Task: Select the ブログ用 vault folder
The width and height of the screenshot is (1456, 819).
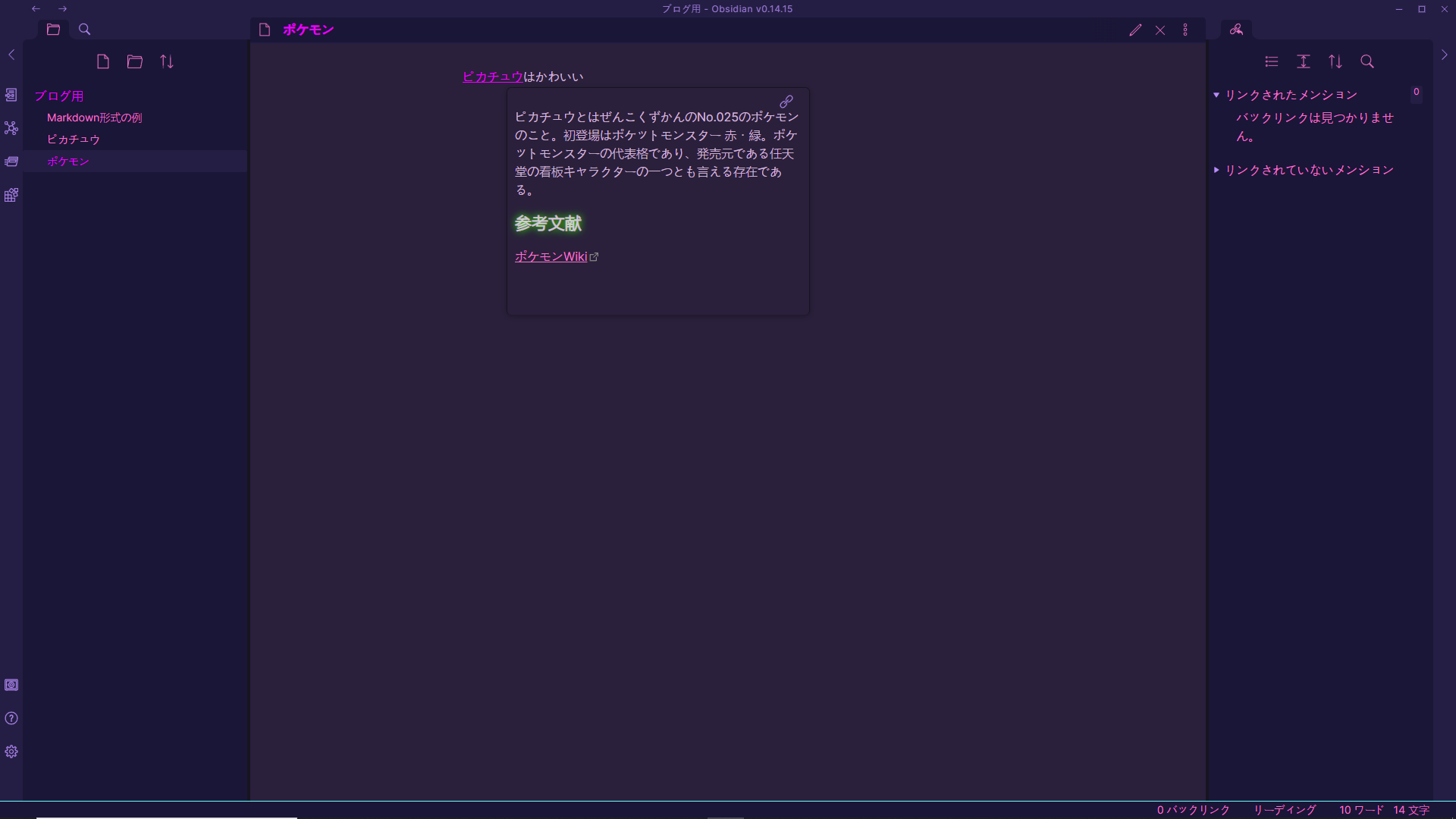Action: click(x=59, y=96)
